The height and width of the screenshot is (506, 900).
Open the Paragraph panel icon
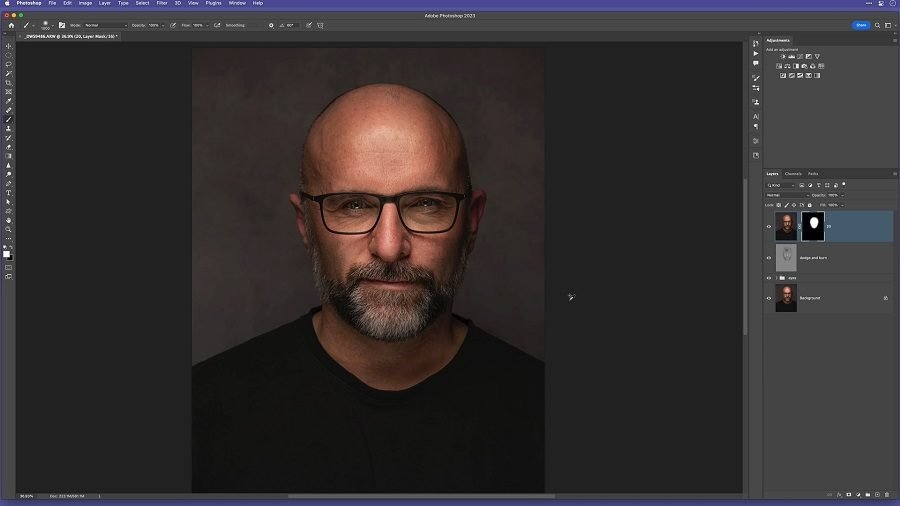pos(756,126)
